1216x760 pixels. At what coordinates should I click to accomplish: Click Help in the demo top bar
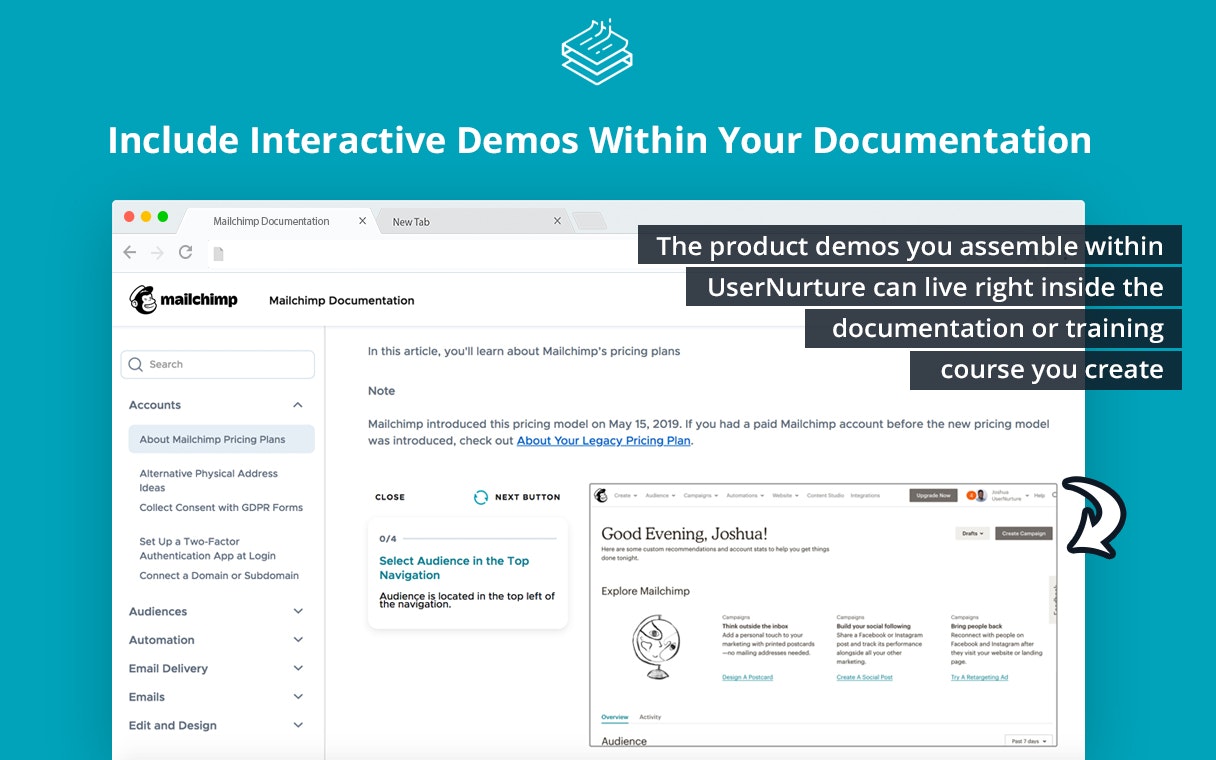1040,495
